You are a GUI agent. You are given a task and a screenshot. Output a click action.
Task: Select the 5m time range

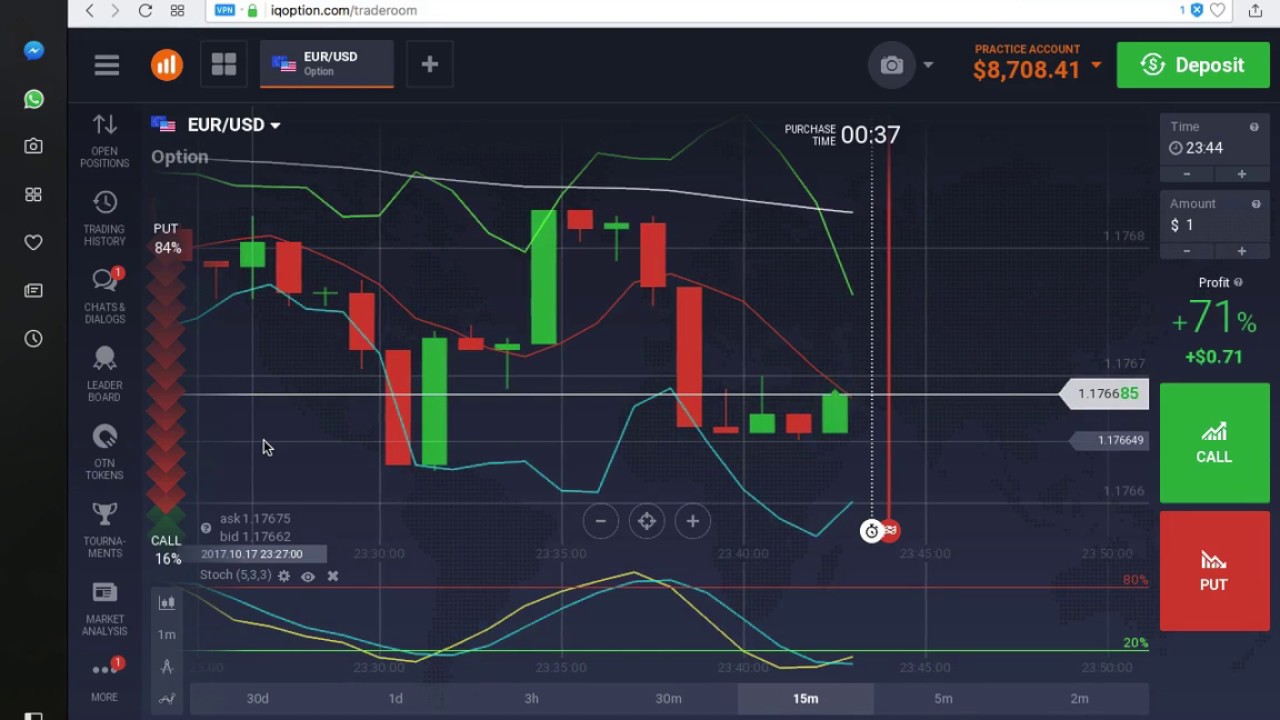click(x=943, y=699)
